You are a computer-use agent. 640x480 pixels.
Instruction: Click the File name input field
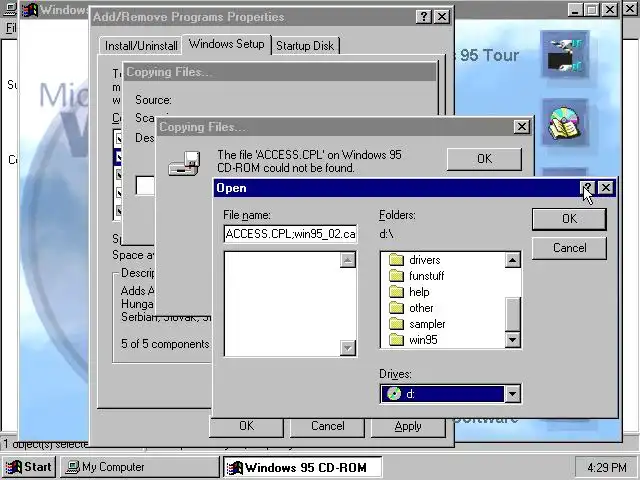tap(290, 234)
